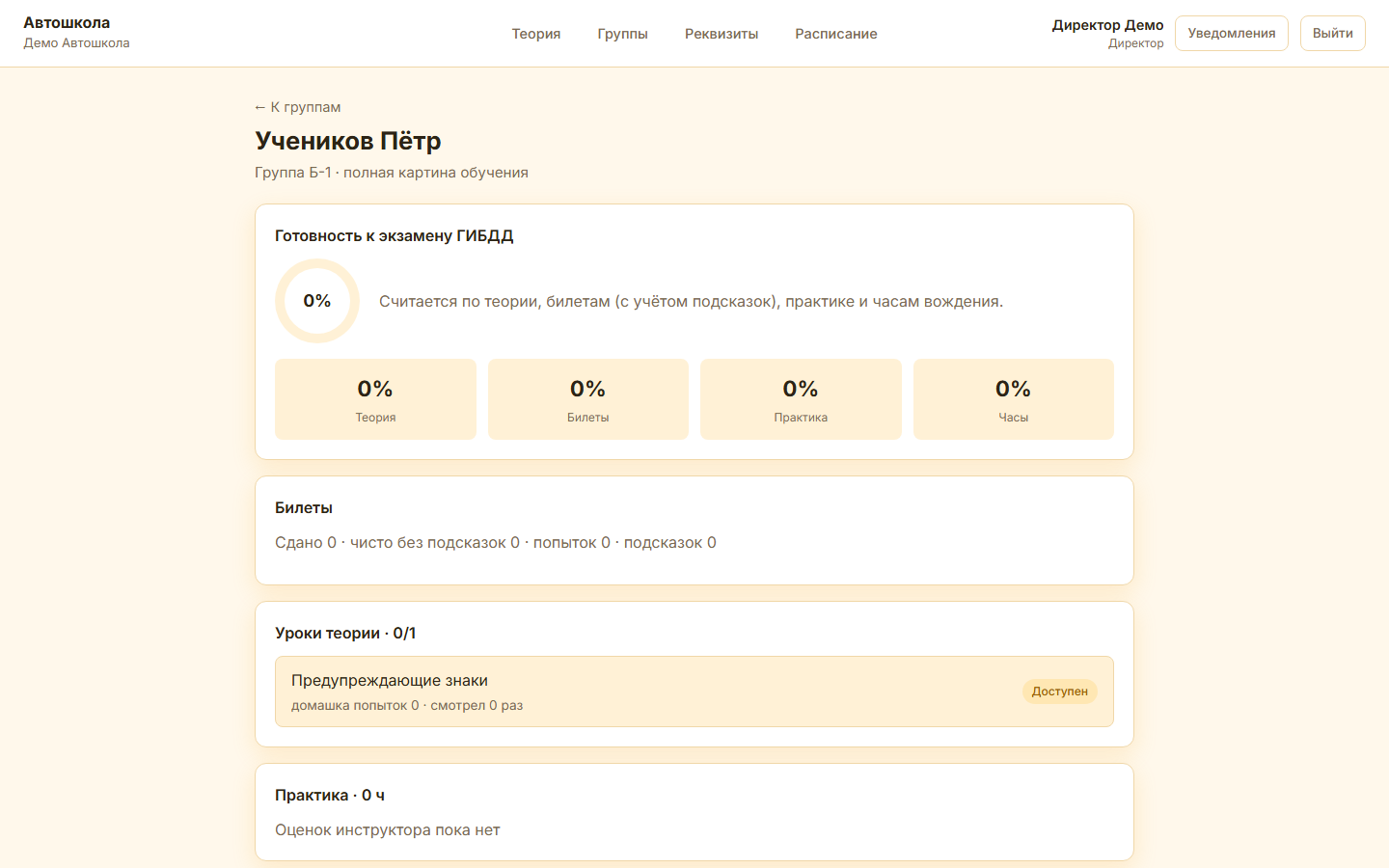
Task: Click the Сдано 0 tickets summary line
Action: (496, 543)
